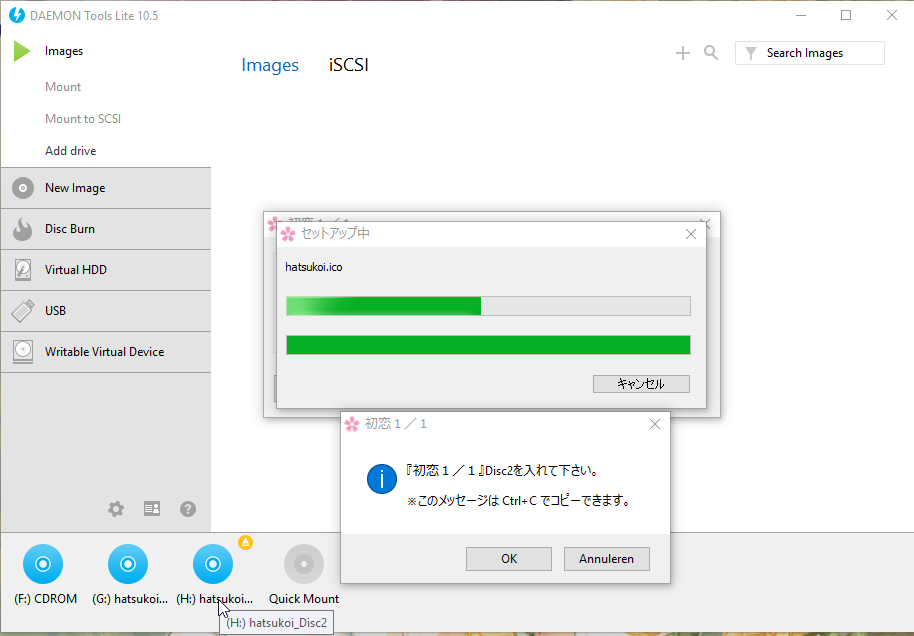Click the blue information icon in dialog
Image resolution: width=914 pixels, height=636 pixels.
coord(382,479)
